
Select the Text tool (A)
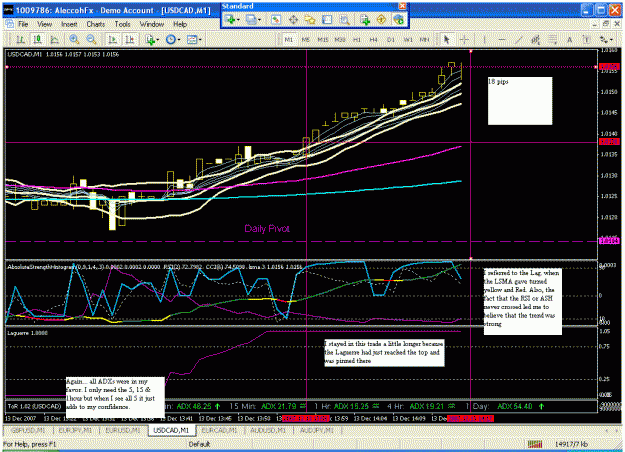tap(569, 39)
